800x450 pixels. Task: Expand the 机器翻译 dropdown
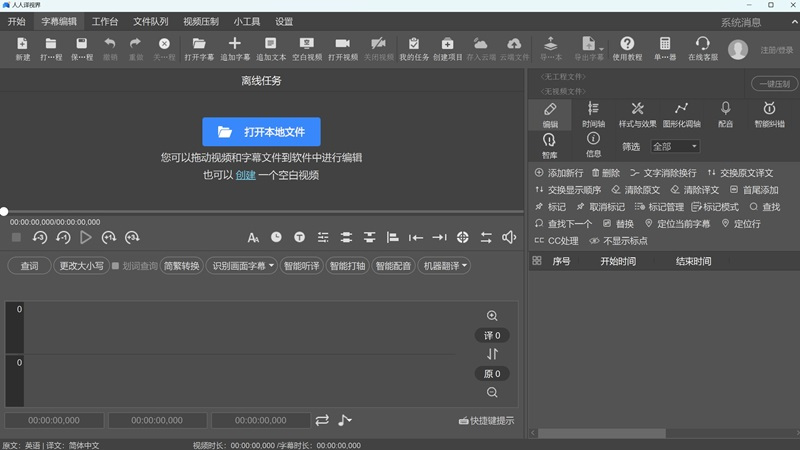(x=445, y=266)
